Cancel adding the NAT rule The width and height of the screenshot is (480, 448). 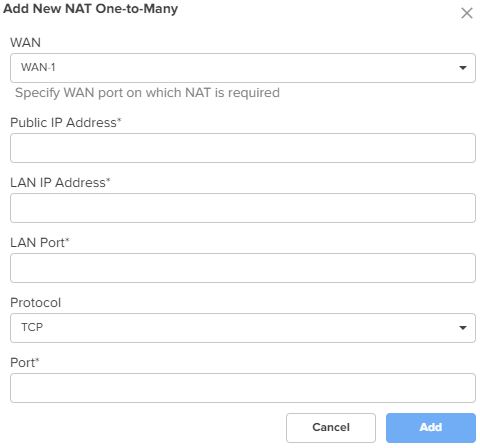(x=331, y=428)
